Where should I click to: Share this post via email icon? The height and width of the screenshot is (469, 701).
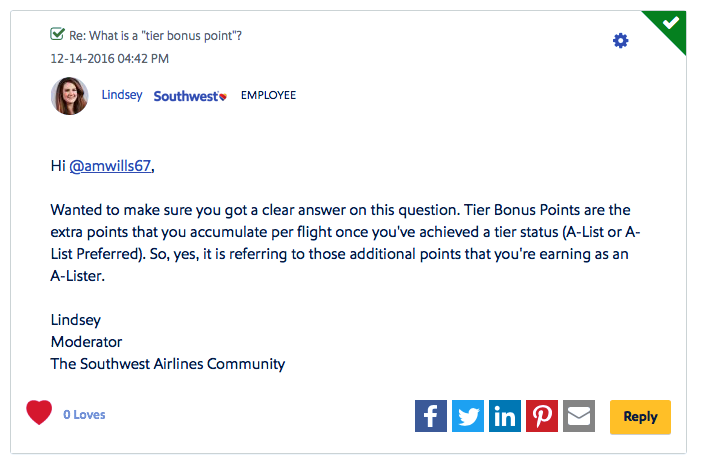579,416
